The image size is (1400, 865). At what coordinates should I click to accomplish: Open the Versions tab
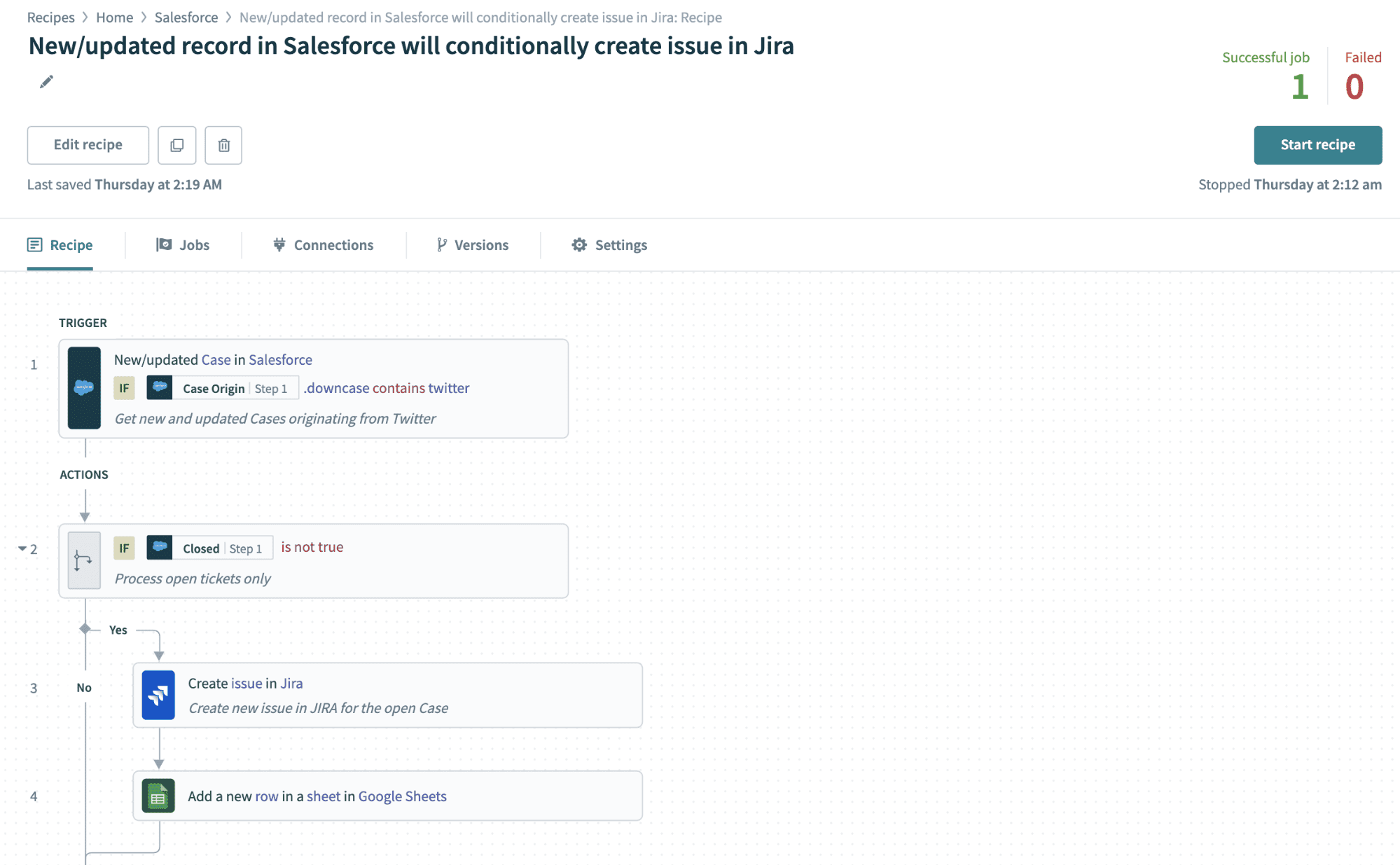[473, 245]
